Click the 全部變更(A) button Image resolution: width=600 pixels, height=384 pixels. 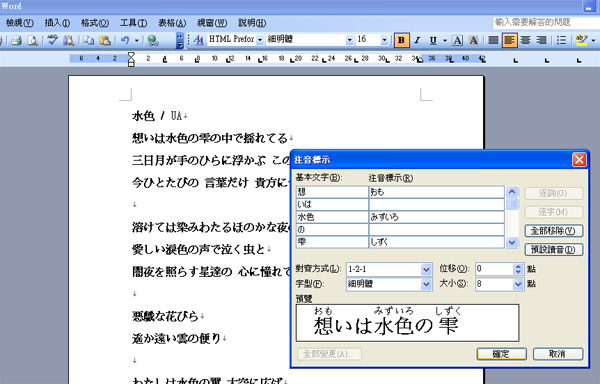click(329, 354)
